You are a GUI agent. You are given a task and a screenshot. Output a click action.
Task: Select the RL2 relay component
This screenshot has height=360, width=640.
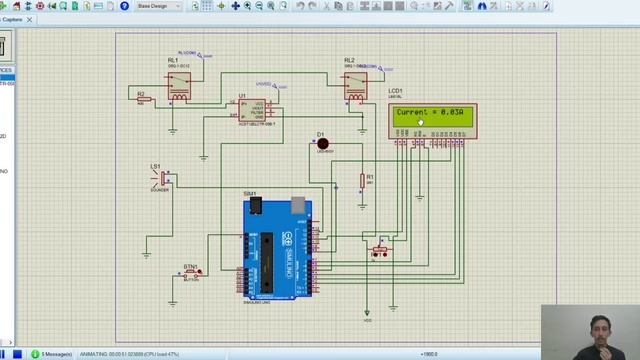pyautogui.click(x=356, y=86)
